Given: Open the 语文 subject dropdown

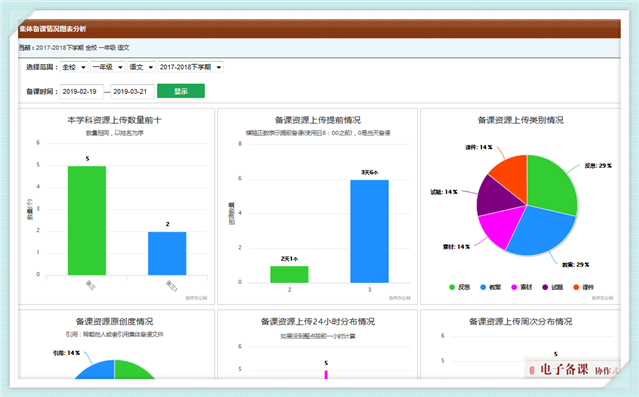Looking at the screenshot, I should 141,67.
